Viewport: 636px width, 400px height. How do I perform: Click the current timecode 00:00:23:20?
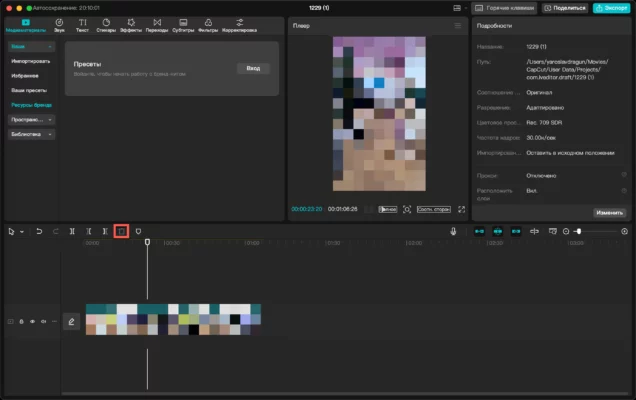tap(307, 209)
